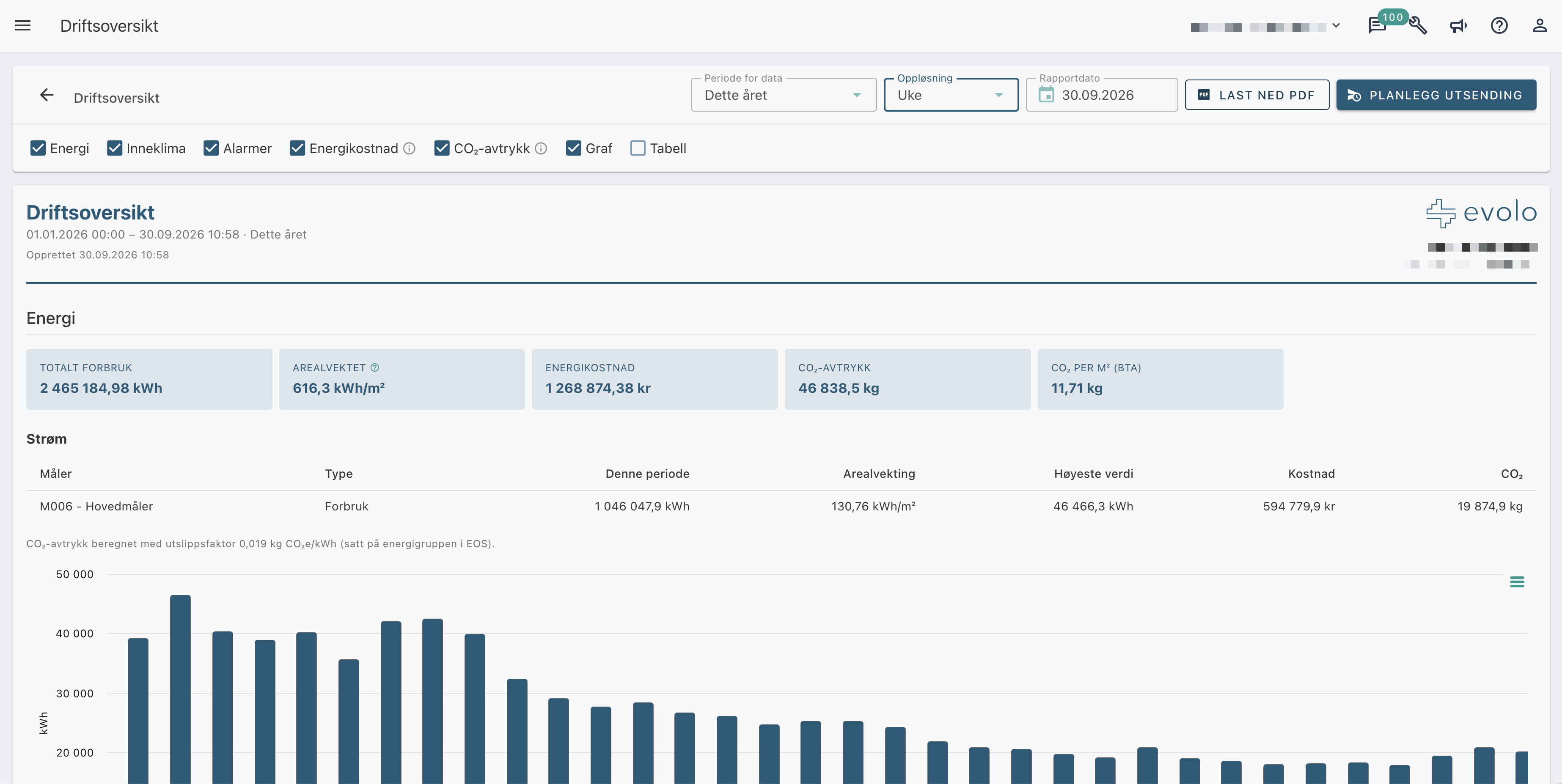The height and width of the screenshot is (784, 1562).
Task: Click the 'Arealvekting' column header
Action: pos(879,474)
